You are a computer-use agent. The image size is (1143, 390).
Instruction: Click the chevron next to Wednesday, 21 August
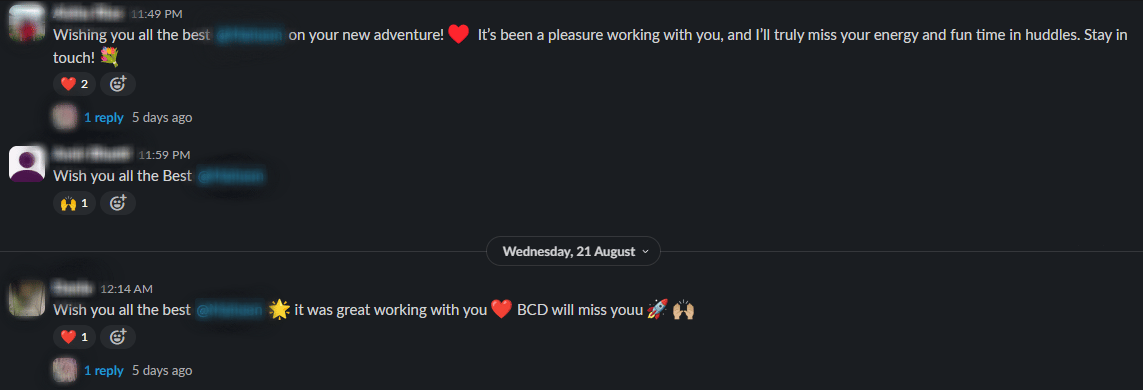(644, 251)
